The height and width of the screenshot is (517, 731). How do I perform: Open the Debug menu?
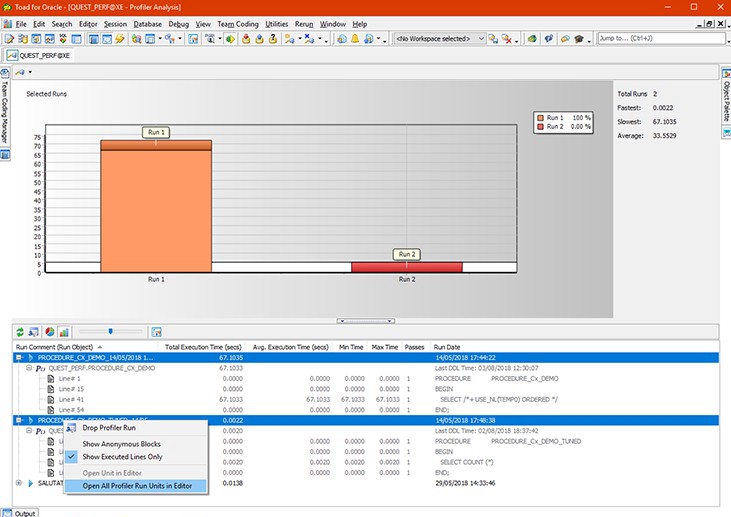179,24
